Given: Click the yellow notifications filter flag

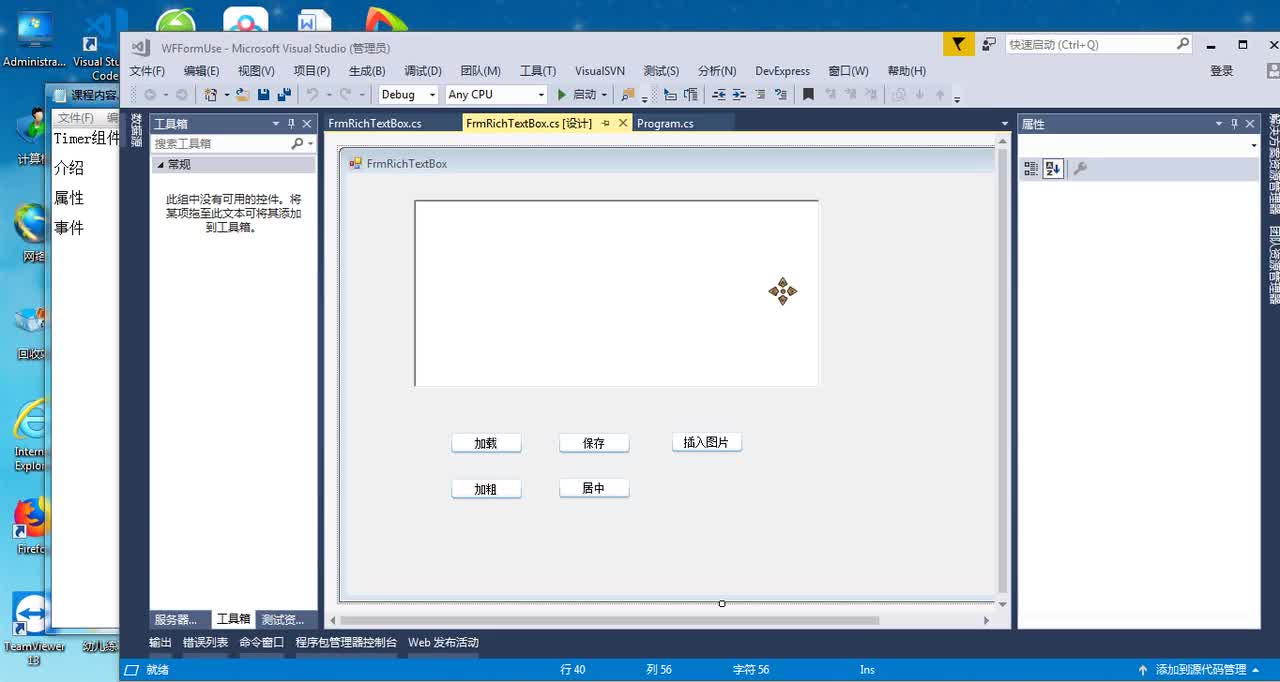Looking at the screenshot, I should 958,44.
